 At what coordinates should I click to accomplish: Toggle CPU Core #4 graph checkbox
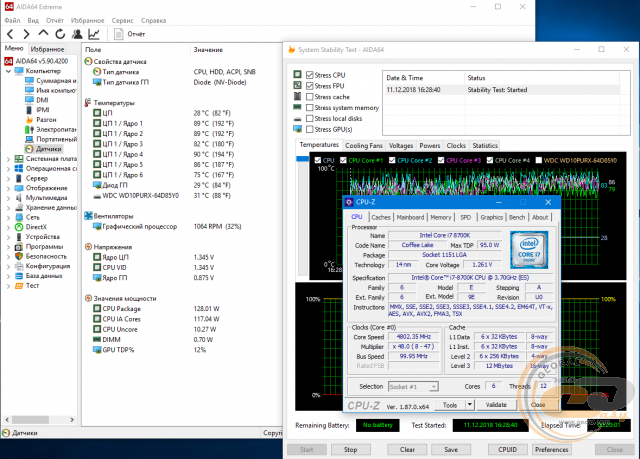[x=490, y=160]
